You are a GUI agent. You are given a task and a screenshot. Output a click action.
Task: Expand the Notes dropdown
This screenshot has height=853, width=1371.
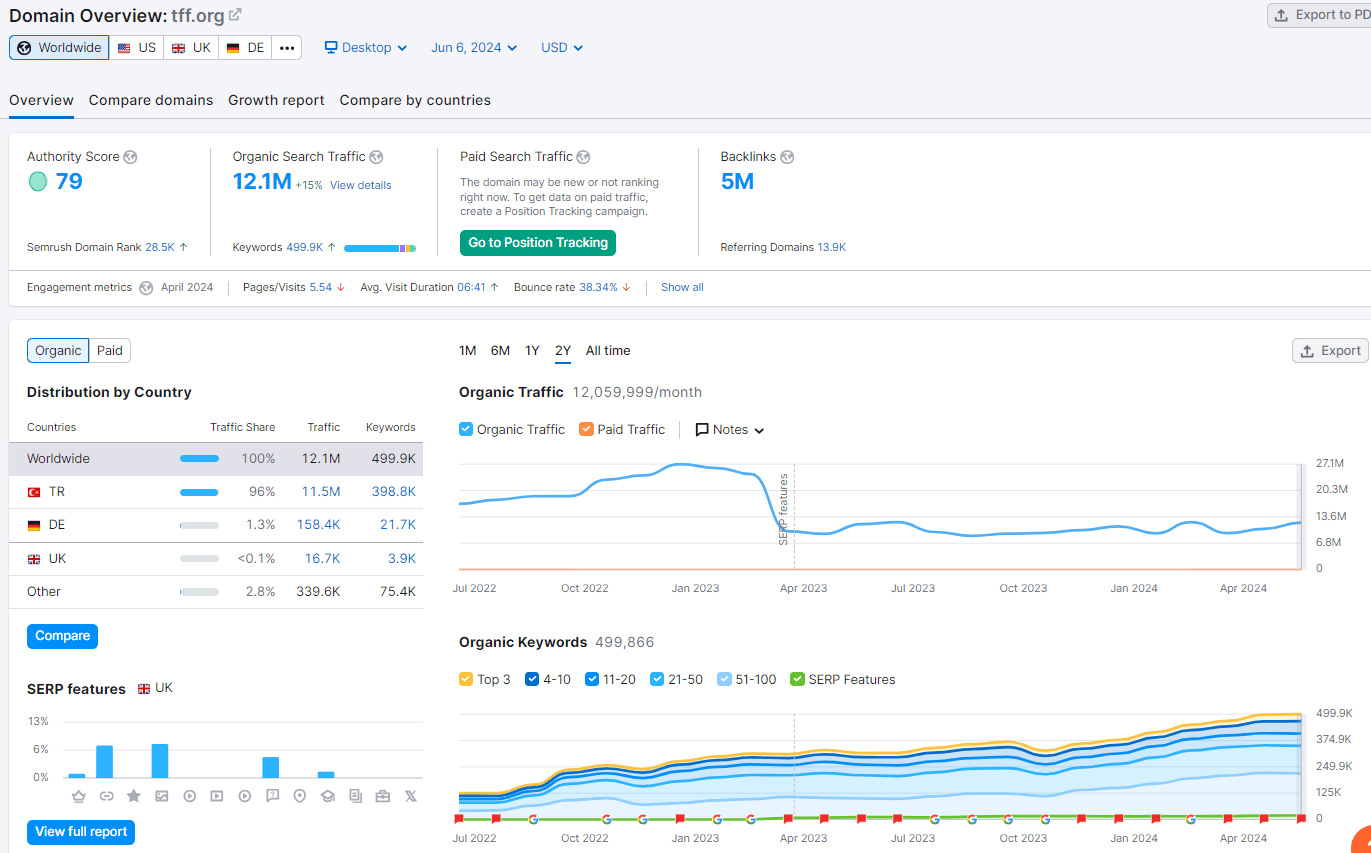click(x=730, y=430)
